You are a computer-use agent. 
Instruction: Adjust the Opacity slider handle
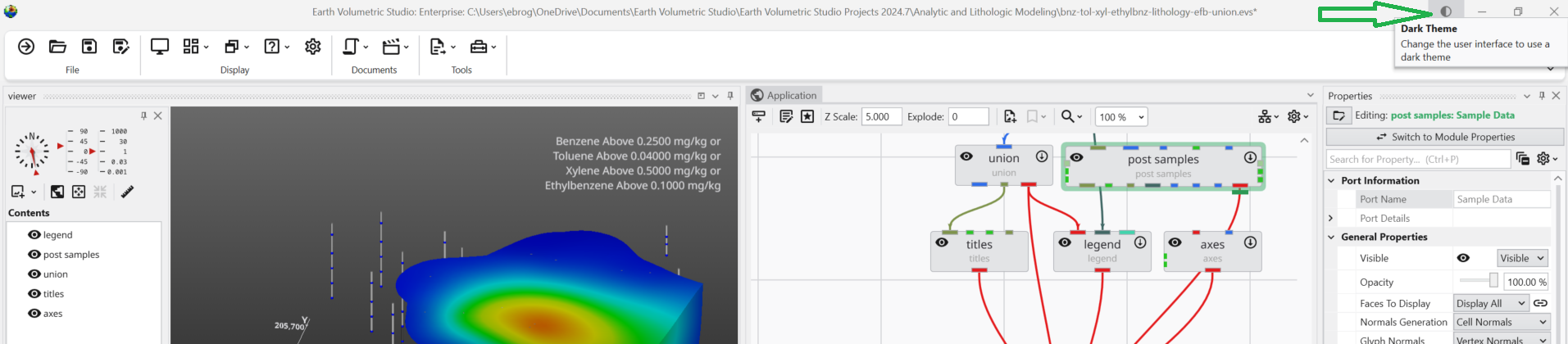pos(1493,281)
